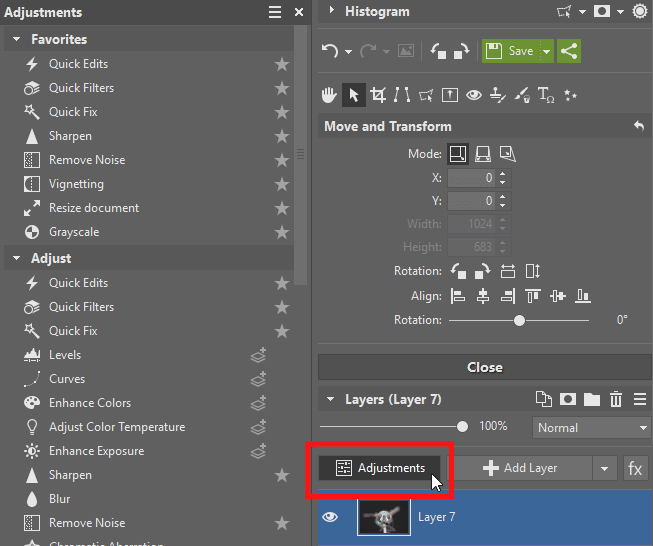653x546 pixels.
Task: Flip layer horizontally in Rotation row
Action: pos(508,272)
